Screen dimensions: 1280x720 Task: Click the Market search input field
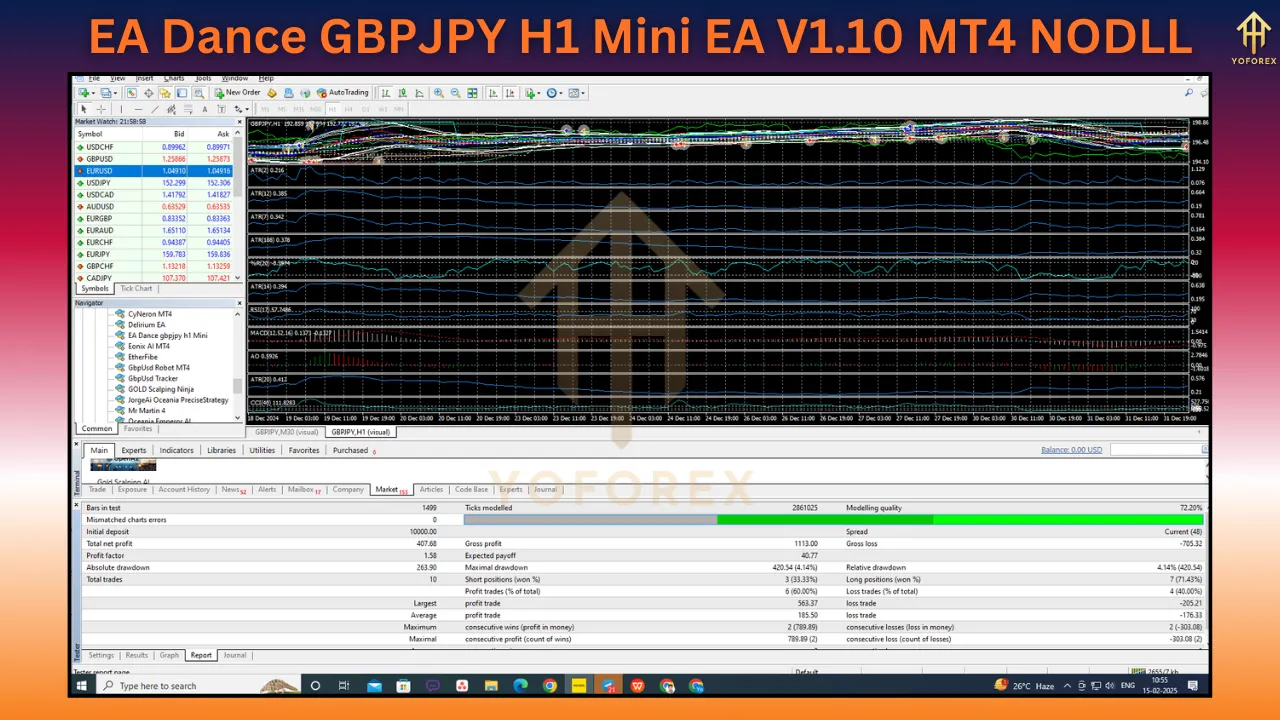click(x=1157, y=450)
